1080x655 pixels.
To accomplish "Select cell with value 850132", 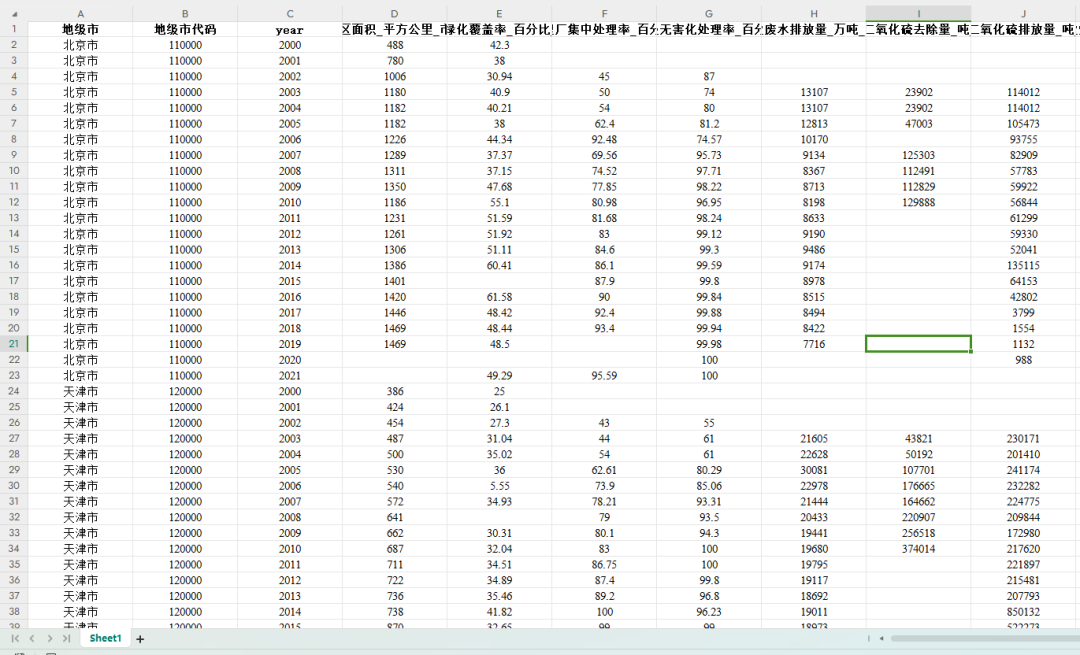I will coord(1023,612).
